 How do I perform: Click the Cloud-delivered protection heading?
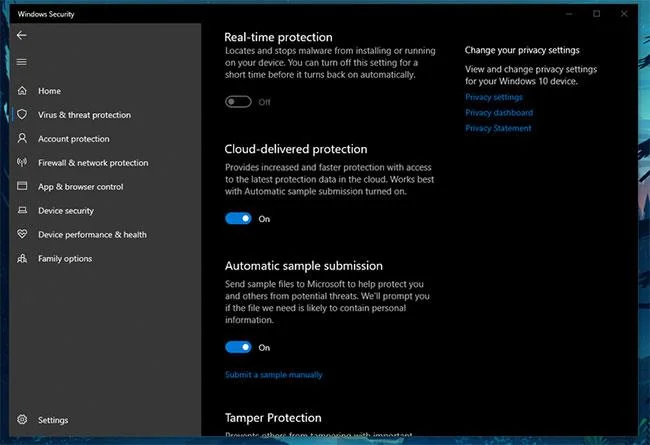click(x=296, y=149)
